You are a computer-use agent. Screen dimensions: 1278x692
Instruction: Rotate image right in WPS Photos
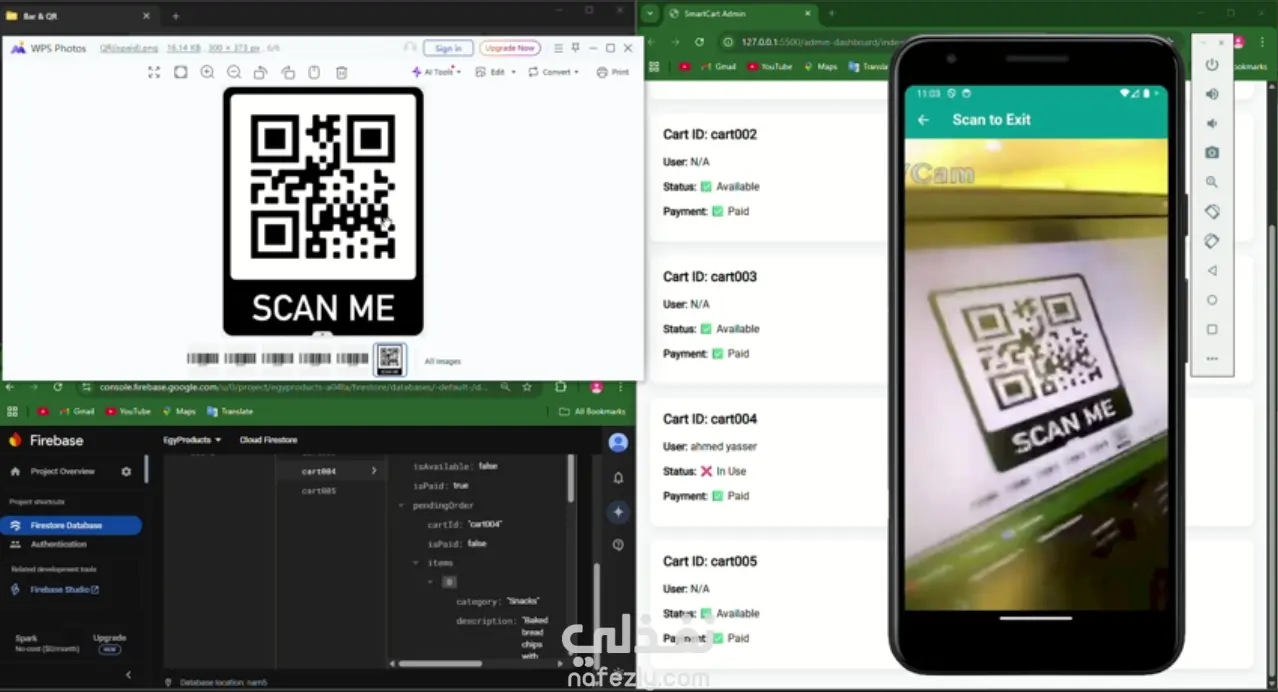tap(288, 72)
